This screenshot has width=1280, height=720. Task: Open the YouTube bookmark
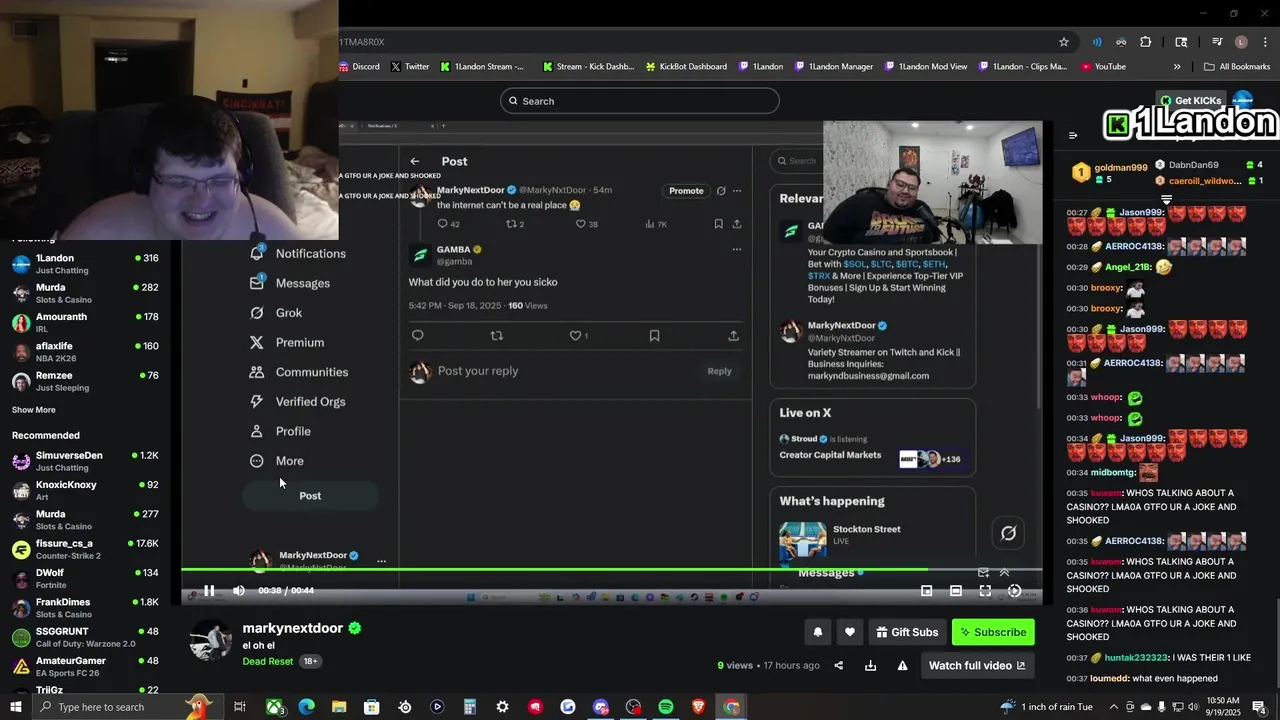(1103, 67)
